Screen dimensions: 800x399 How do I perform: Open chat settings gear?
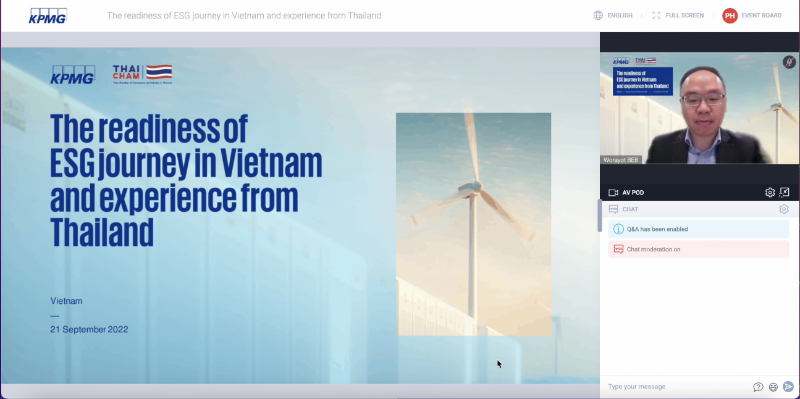click(784, 209)
